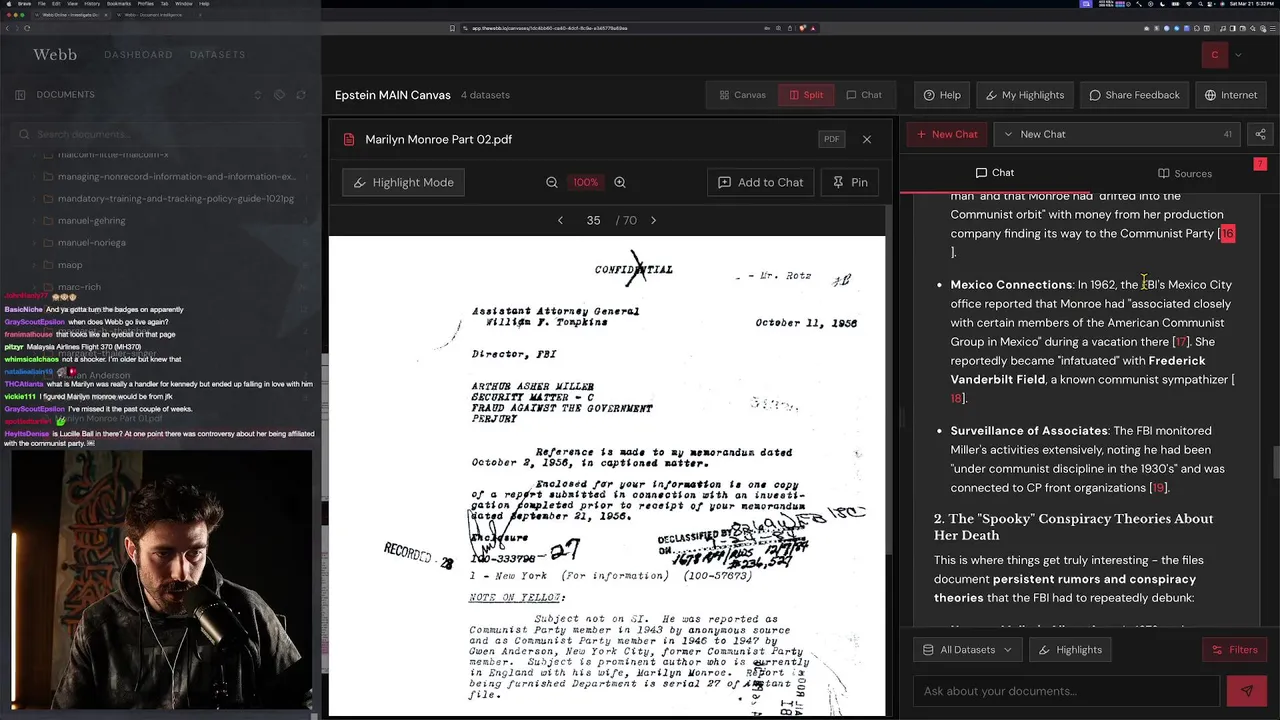Open the Help button

[x=942, y=95]
